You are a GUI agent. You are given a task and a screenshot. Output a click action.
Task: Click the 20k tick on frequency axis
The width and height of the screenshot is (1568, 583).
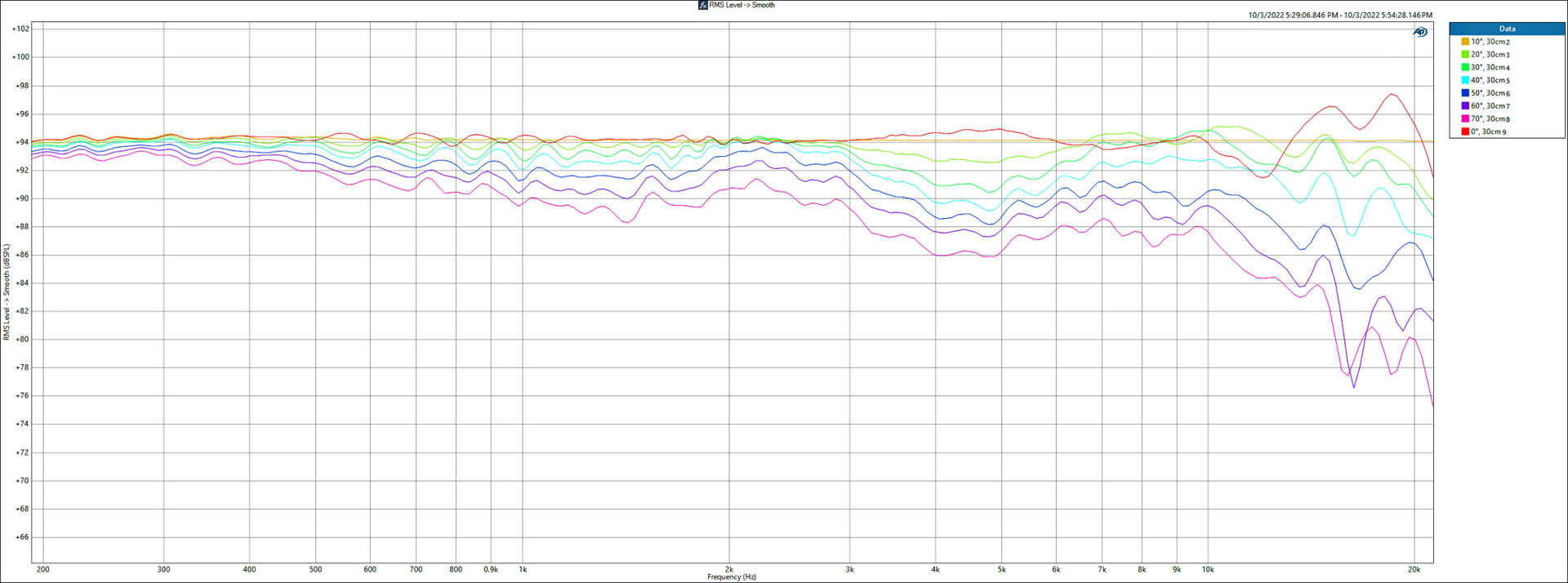pyautogui.click(x=1414, y=569)
